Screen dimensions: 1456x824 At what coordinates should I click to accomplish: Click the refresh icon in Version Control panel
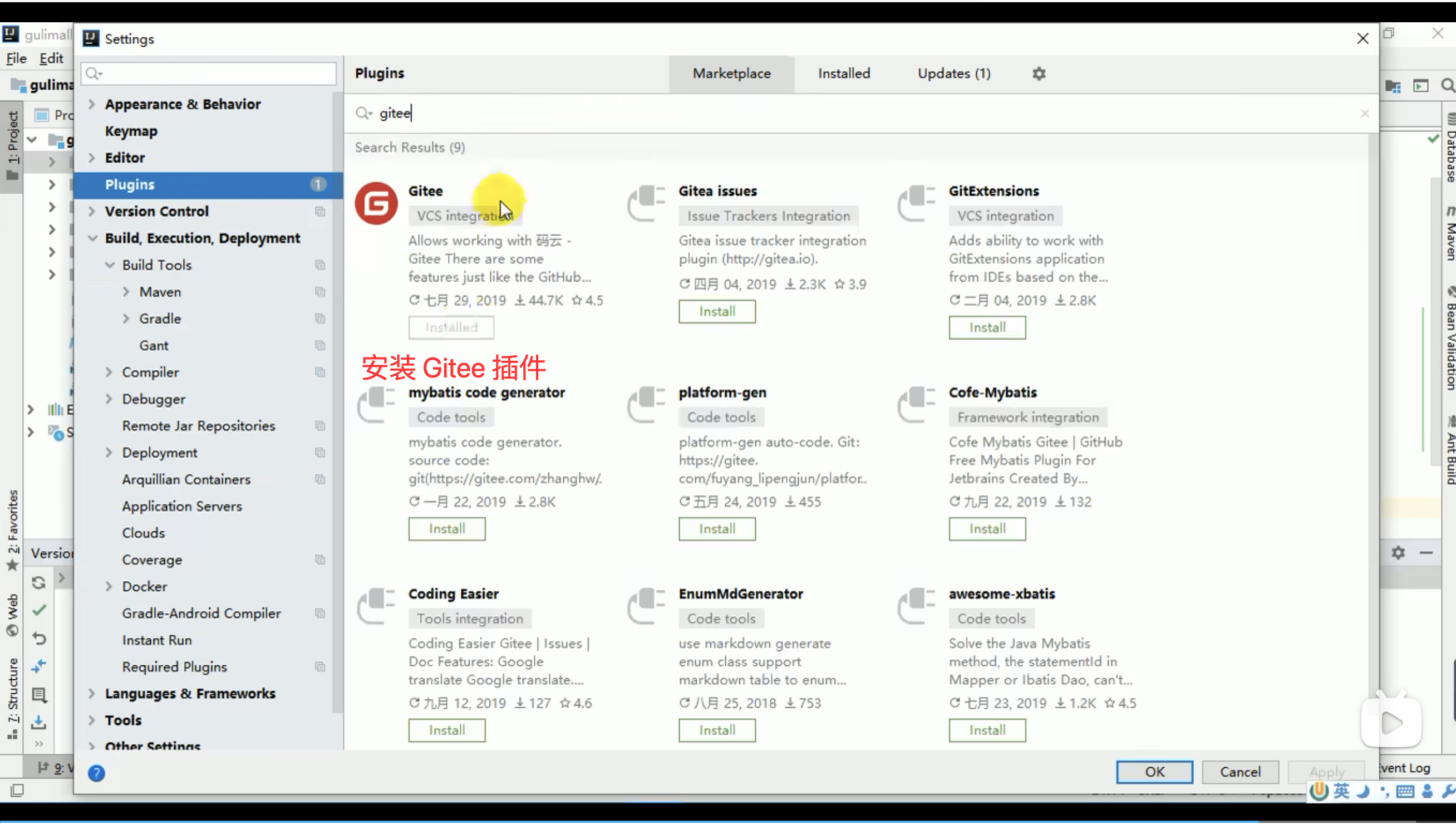38,582
